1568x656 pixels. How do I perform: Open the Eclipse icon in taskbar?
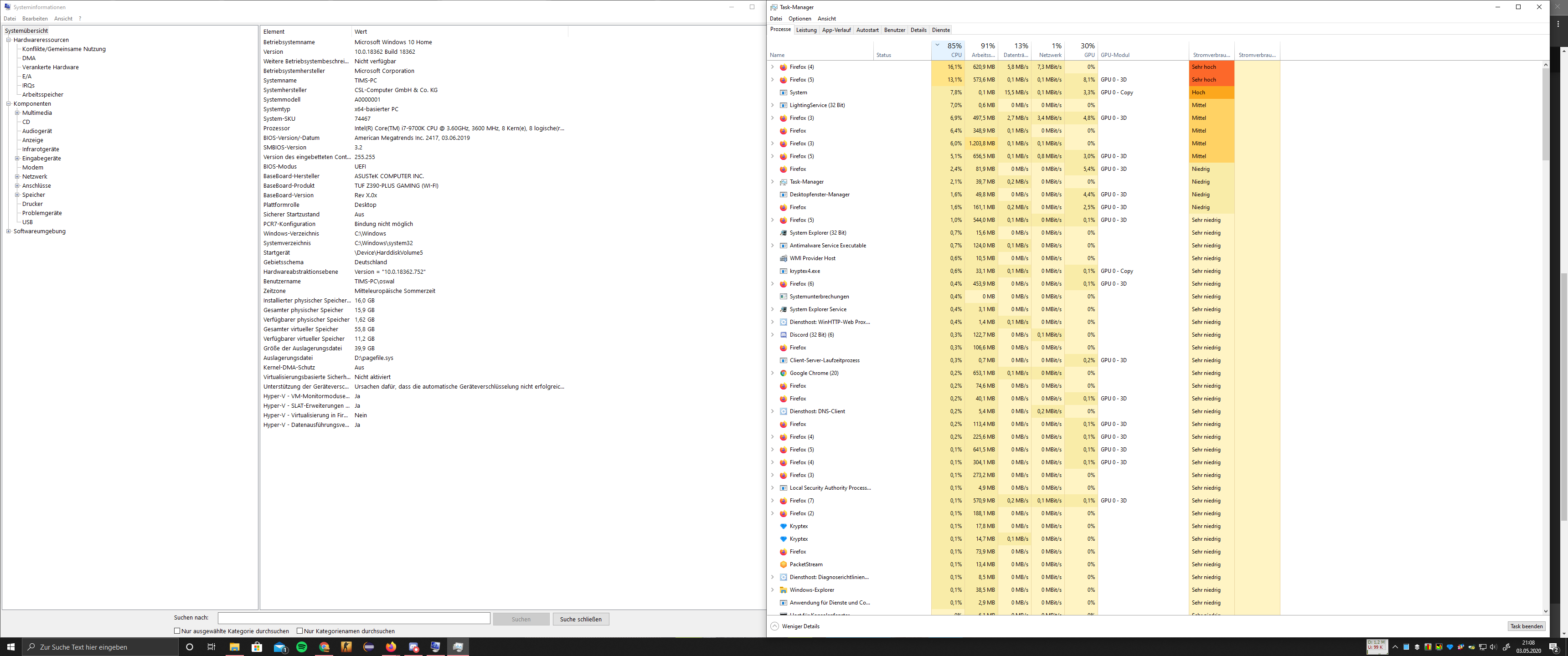click(369, 647)
